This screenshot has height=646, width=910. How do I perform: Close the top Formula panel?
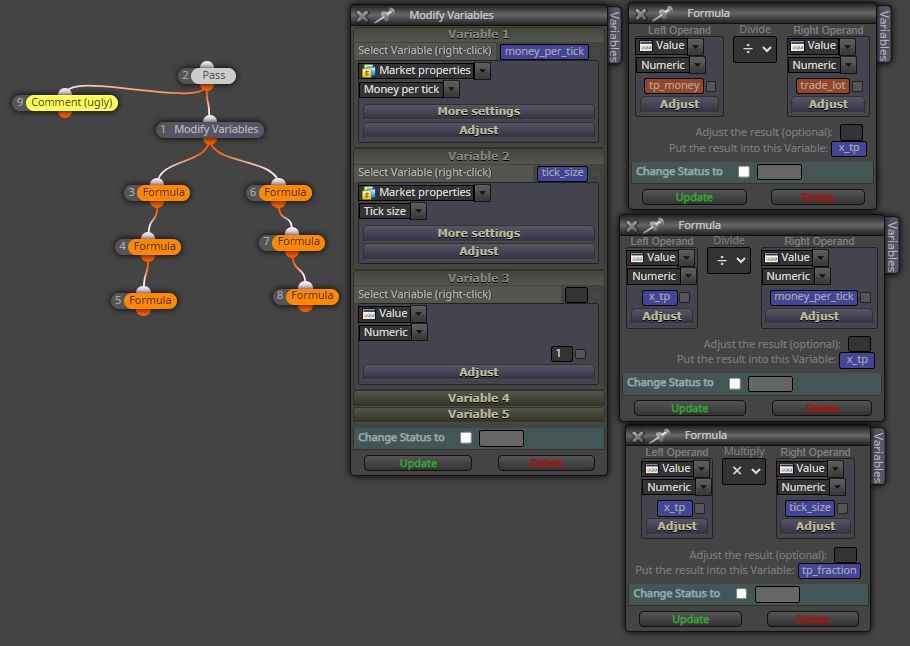(x=641, y=14)
